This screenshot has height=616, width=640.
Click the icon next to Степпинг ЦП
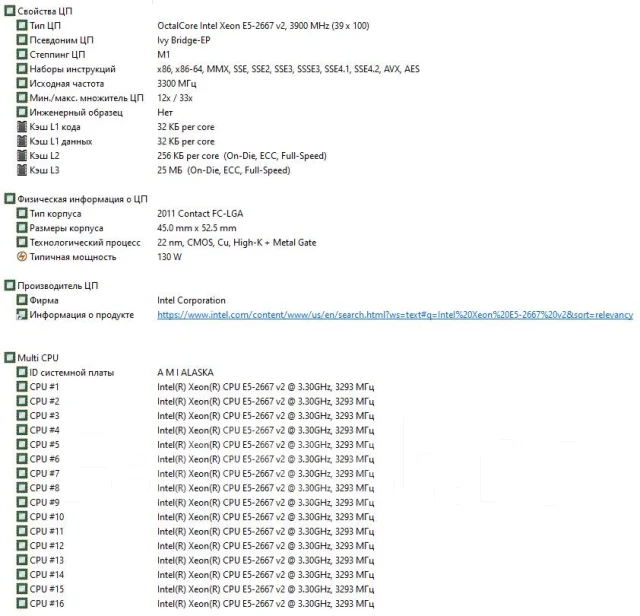(22, 54)
